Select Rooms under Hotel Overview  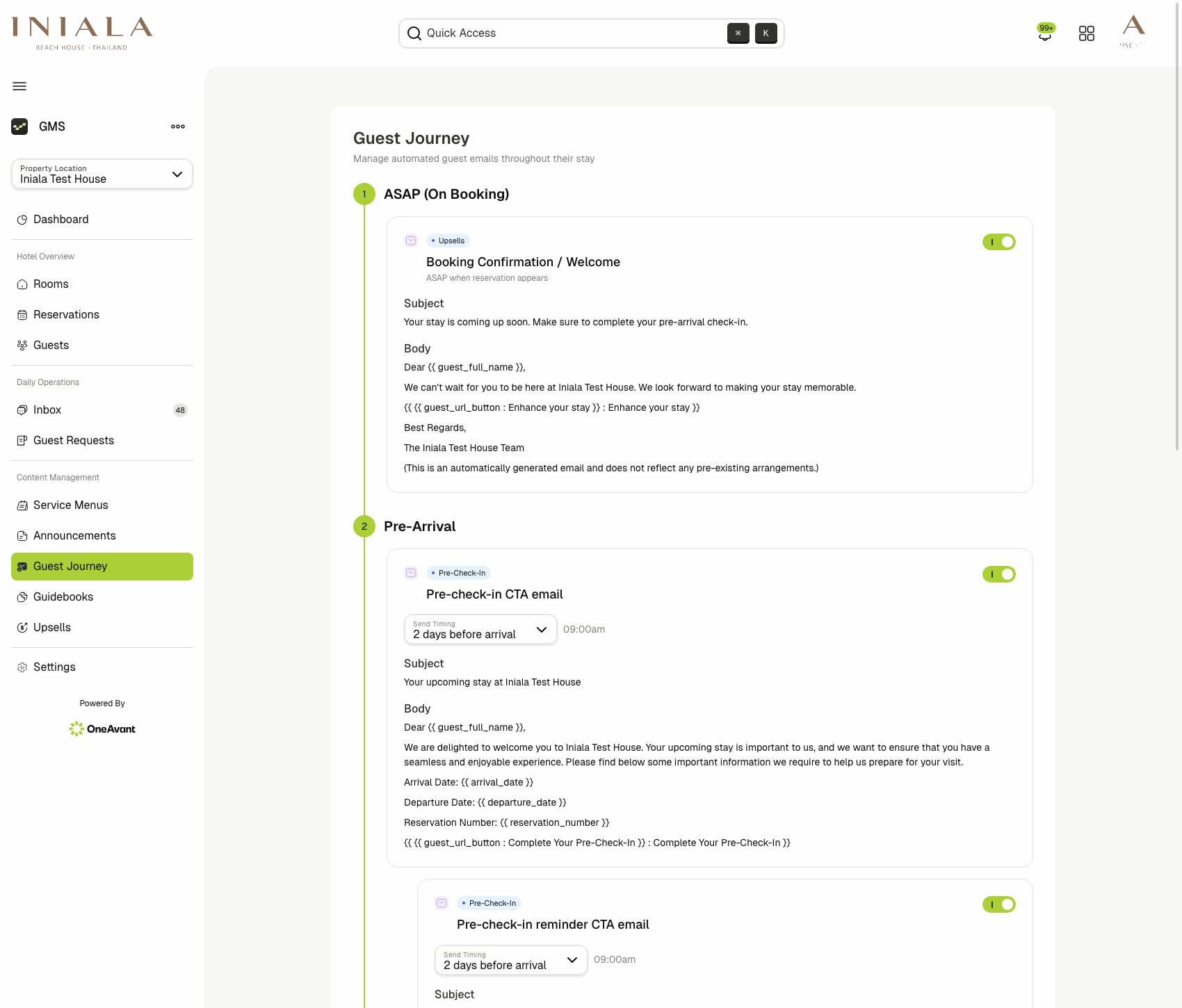click(x=50, y=284)
